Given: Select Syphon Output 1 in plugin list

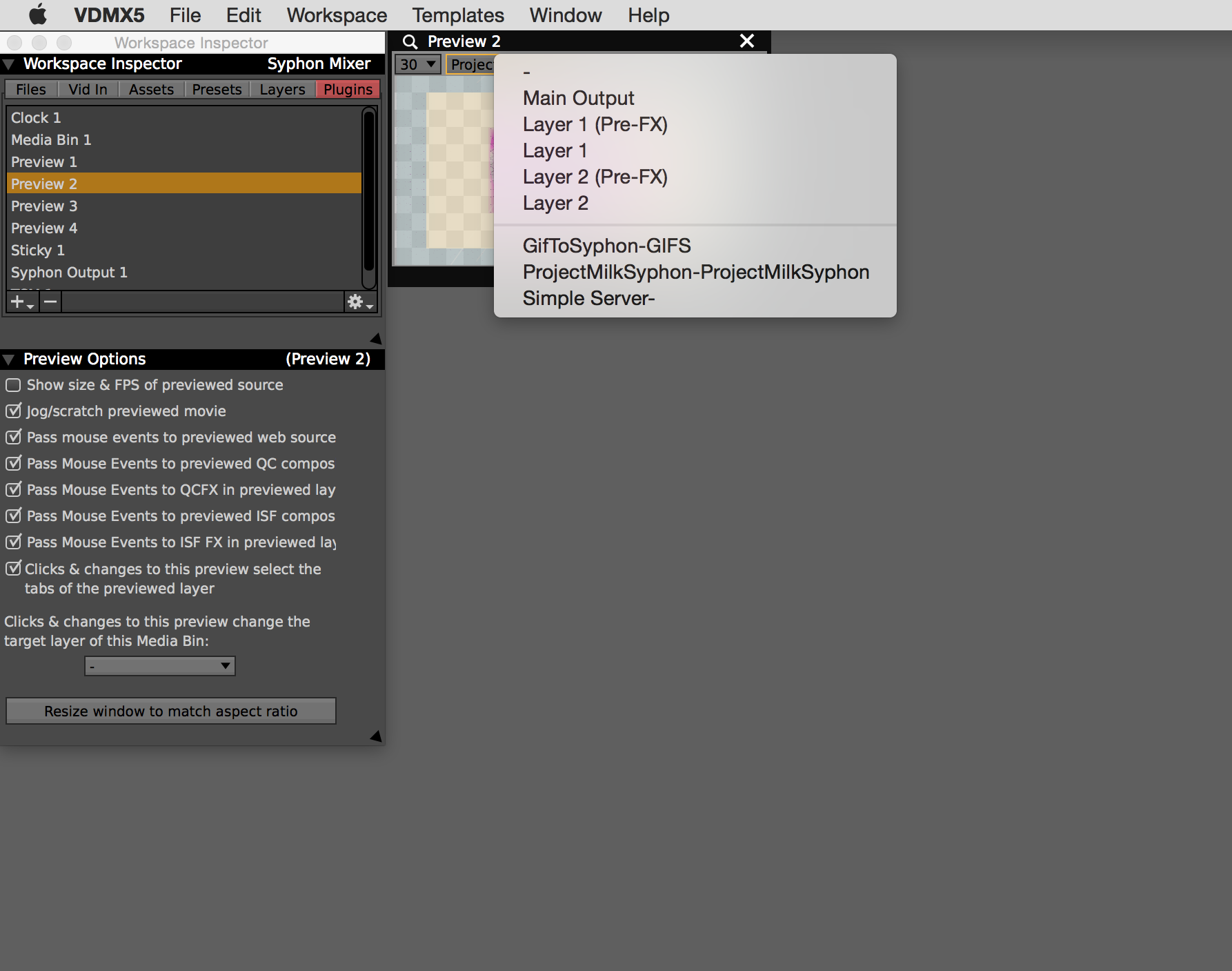Looking at the screenshot, I should coord(184,272).
